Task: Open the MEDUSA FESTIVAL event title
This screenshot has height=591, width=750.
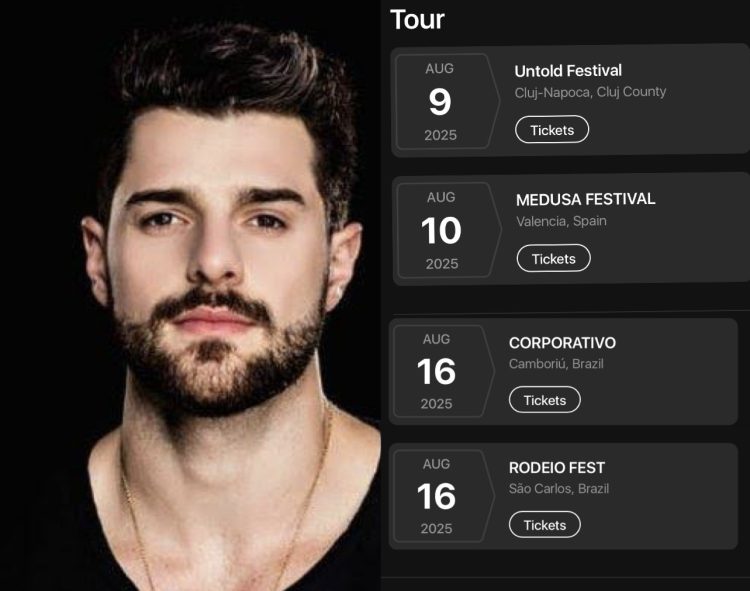Action: tap(585, 199)
